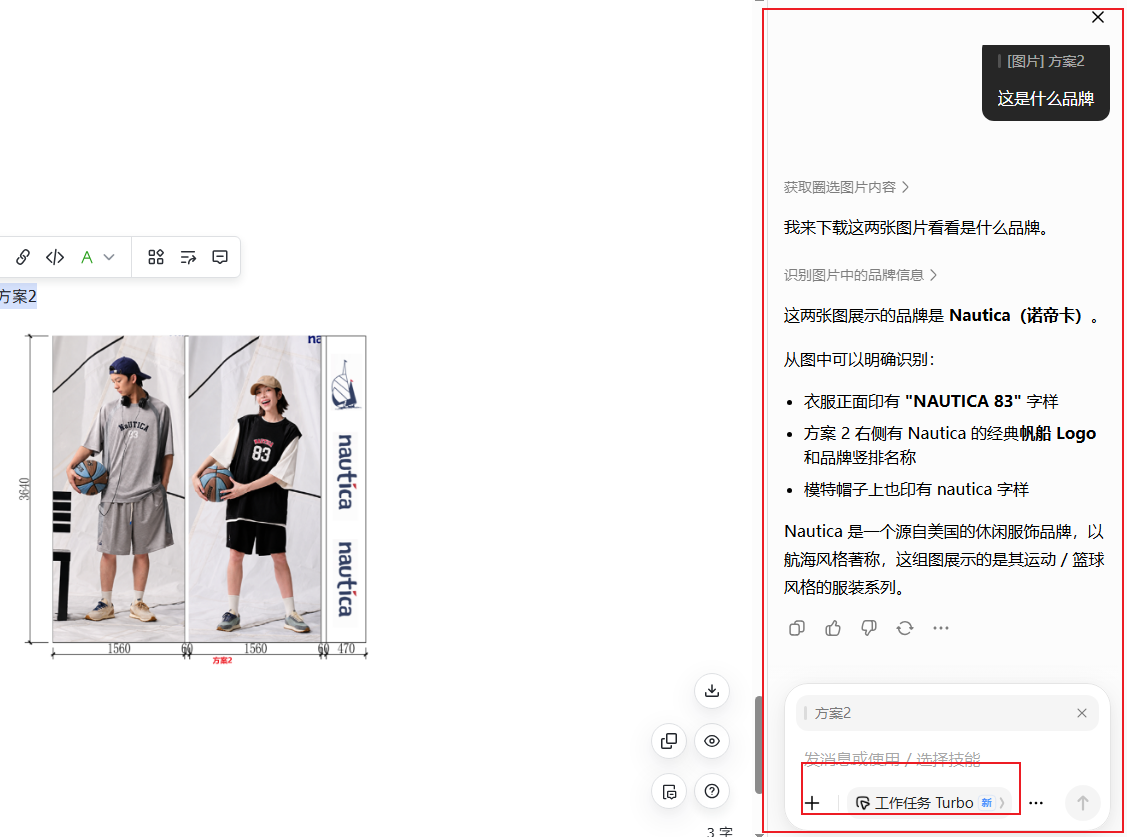The height and width of the screenshot is (837, 1127).
Task: Copy the AI response
Action: tap(796, 629)
